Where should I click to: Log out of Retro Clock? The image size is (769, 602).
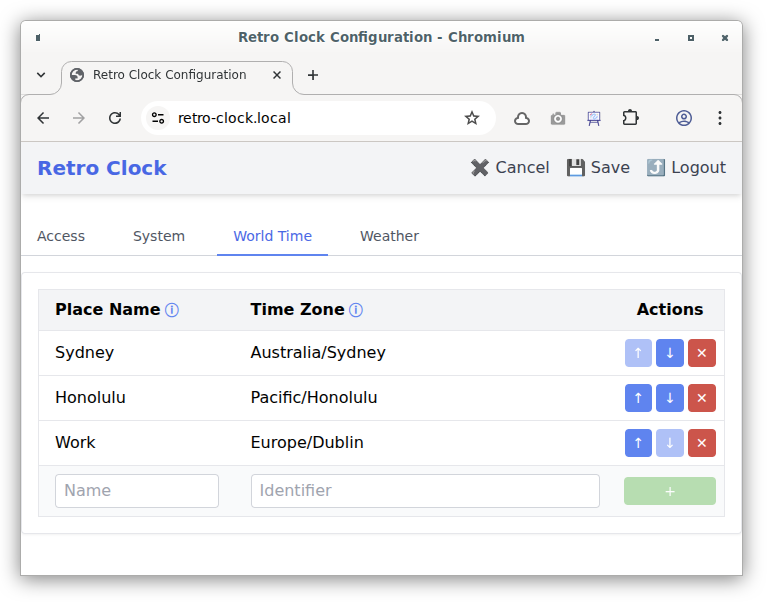pos(686,168)
